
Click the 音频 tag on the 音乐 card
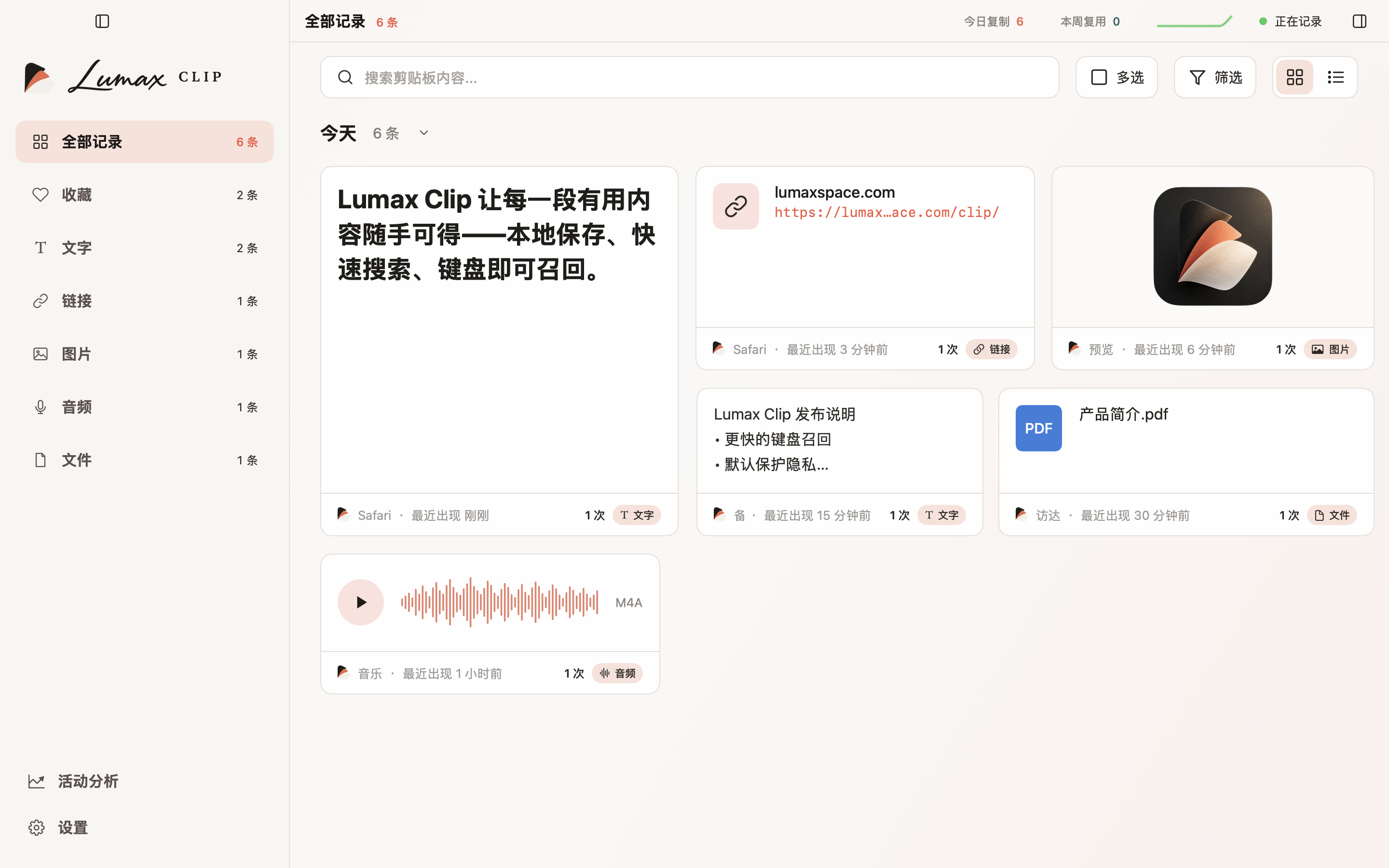[x=617, y=673]
